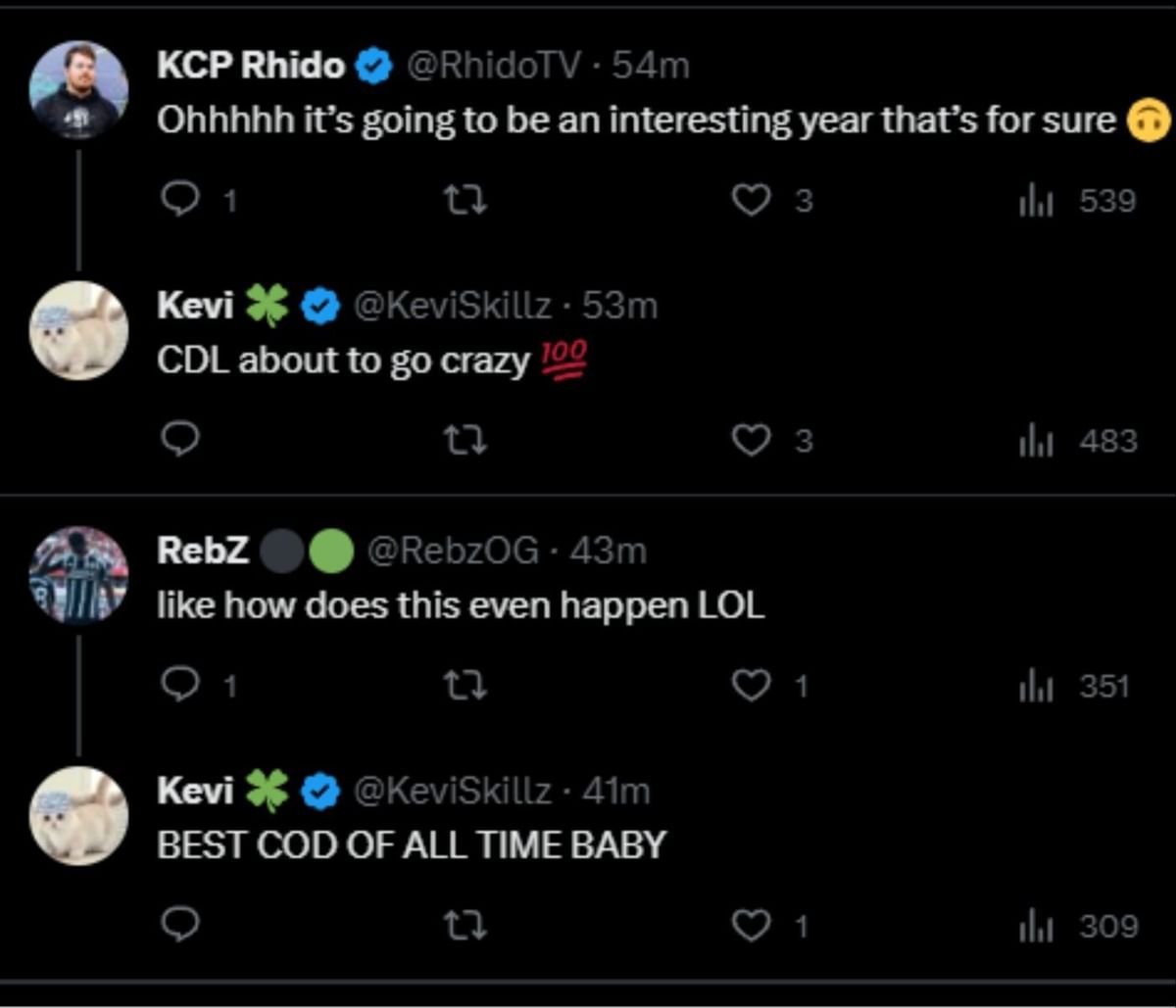Screen dimensions: 1176x1008
Task: Retweet RebZ's how does this happen tweet
Action: click(466, 687)
